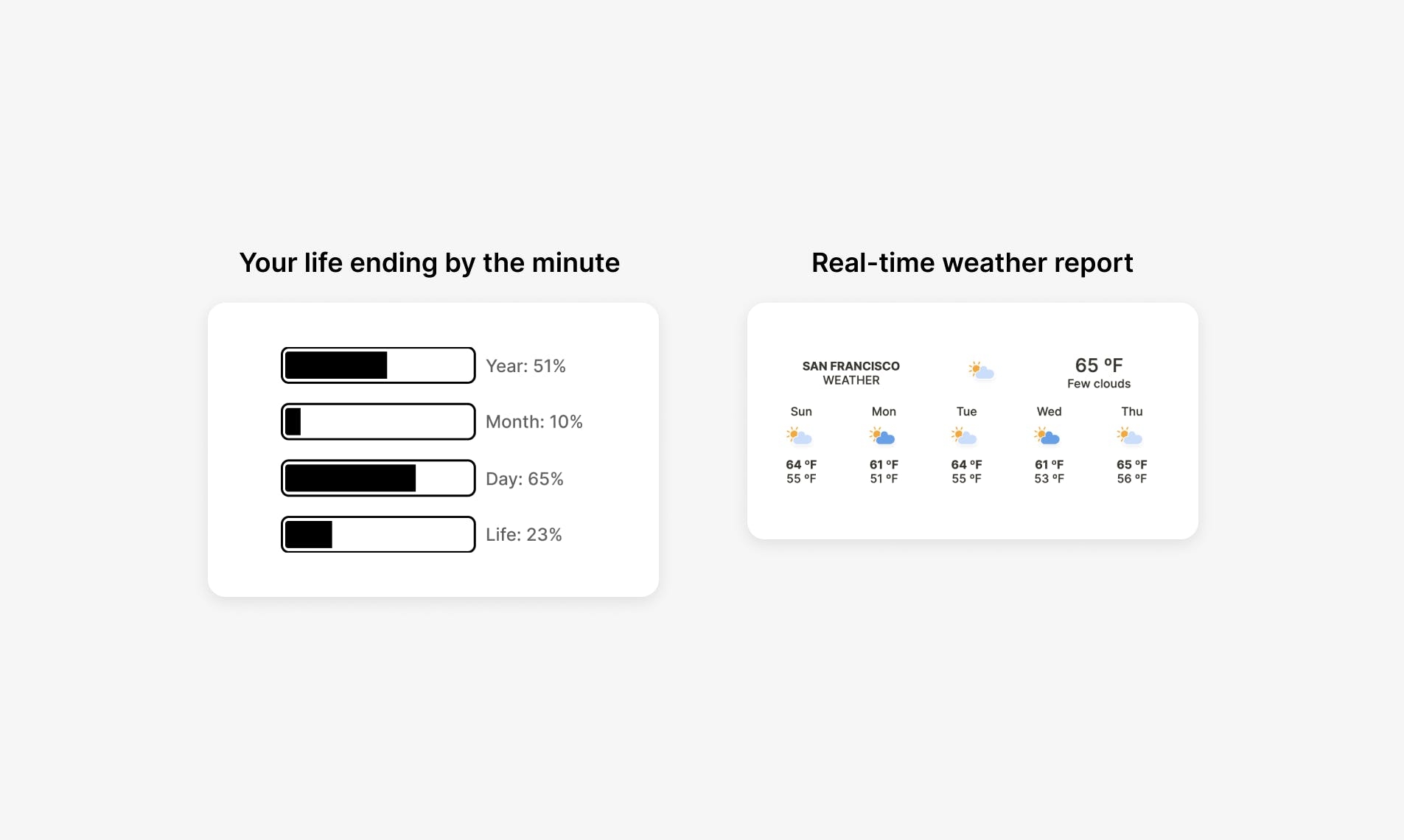Click the Life progress bar
Screen dimensions: 1404x840
pos(378,534)
